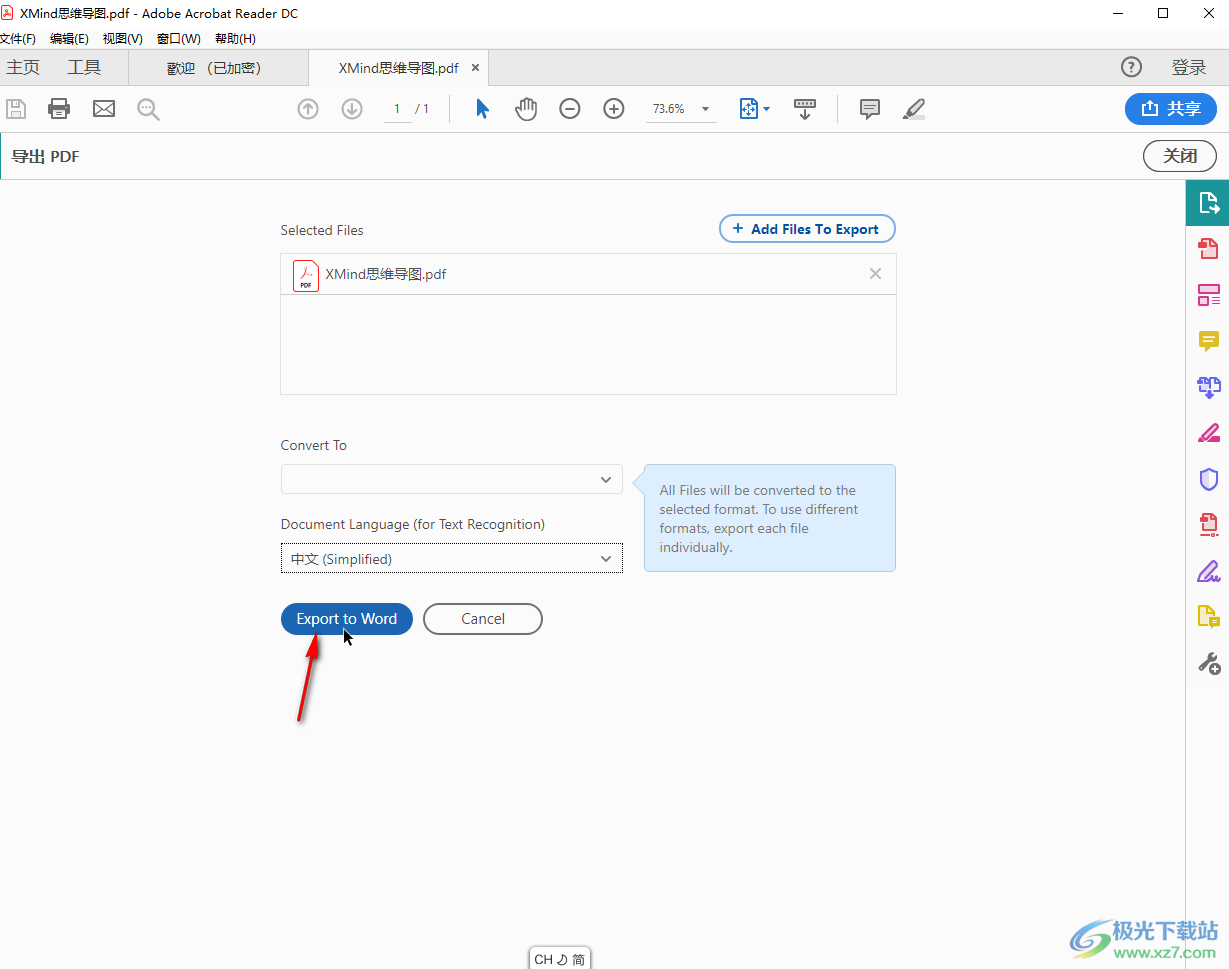Open the pink pen Redact sidebar tool
1229x969 pixels.
click(x=1208, y=433)
